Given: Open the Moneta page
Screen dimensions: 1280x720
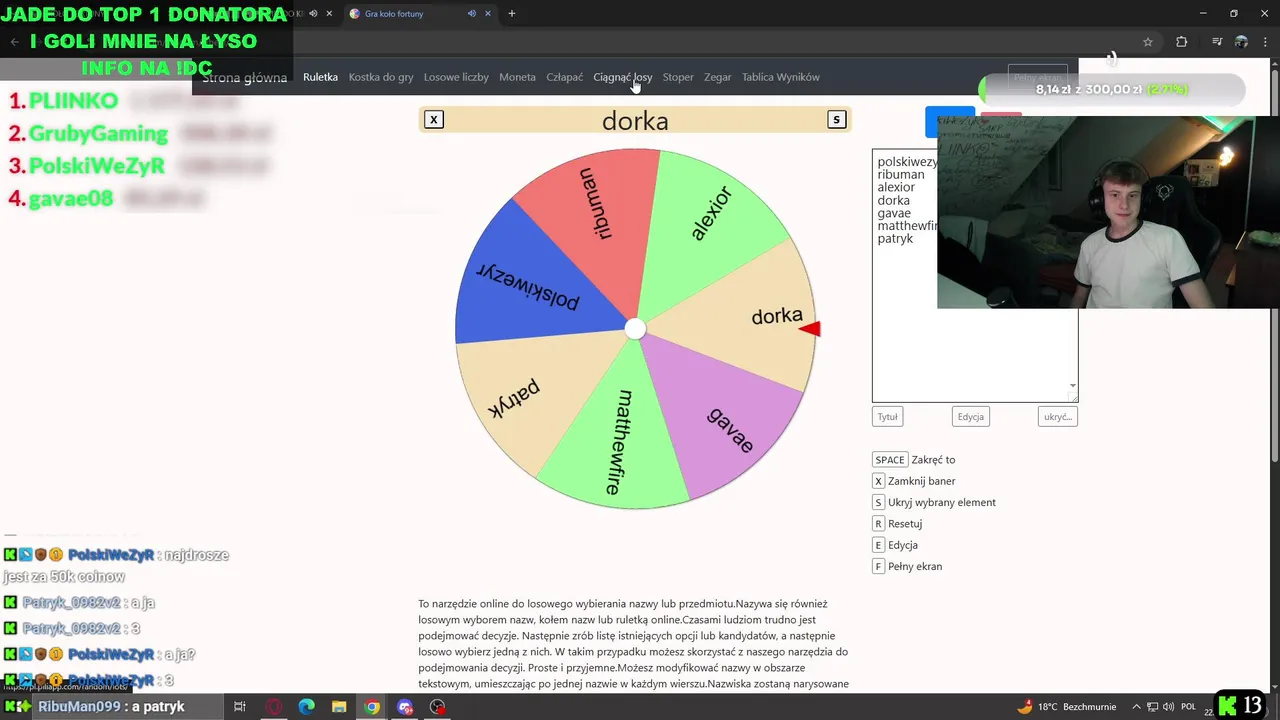Looking at the screenshot, I should click(x=517, y=77).
